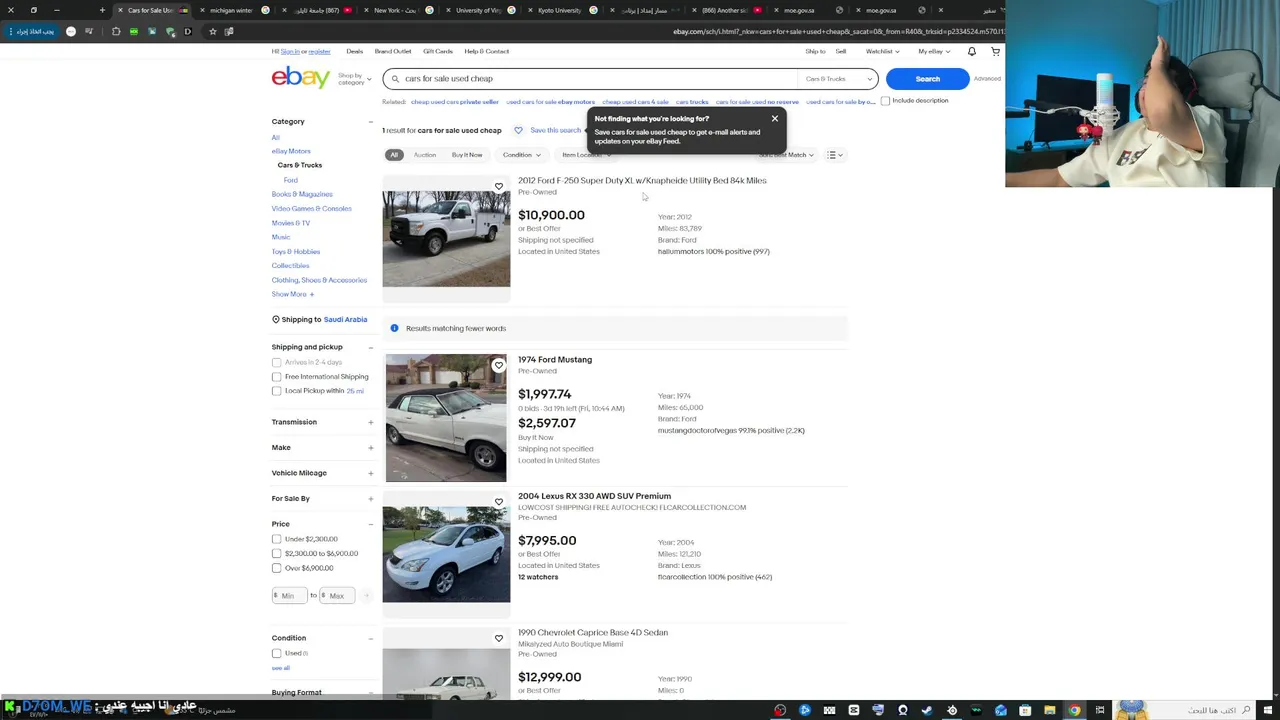Click heart icon on 1974 Ford Mustang

click(x=498, y=365)
